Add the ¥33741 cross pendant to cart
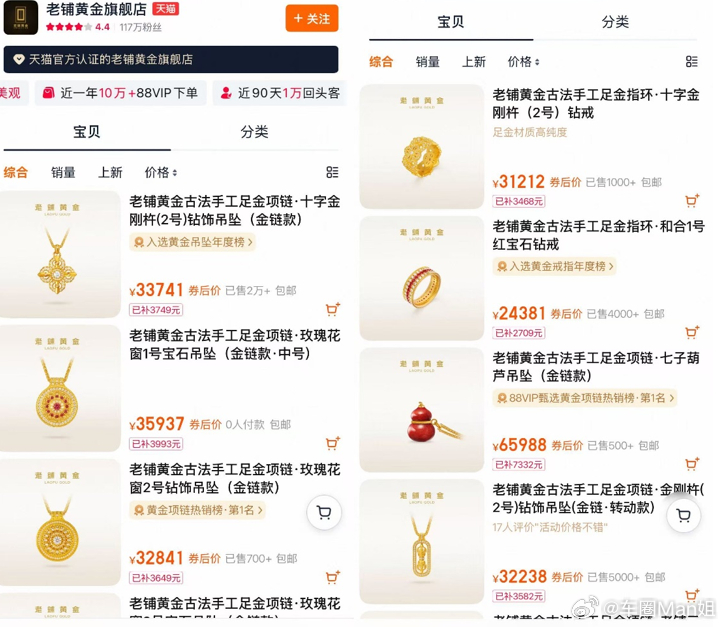The height and width of the screenshot is (627, 724). (332, 309)
